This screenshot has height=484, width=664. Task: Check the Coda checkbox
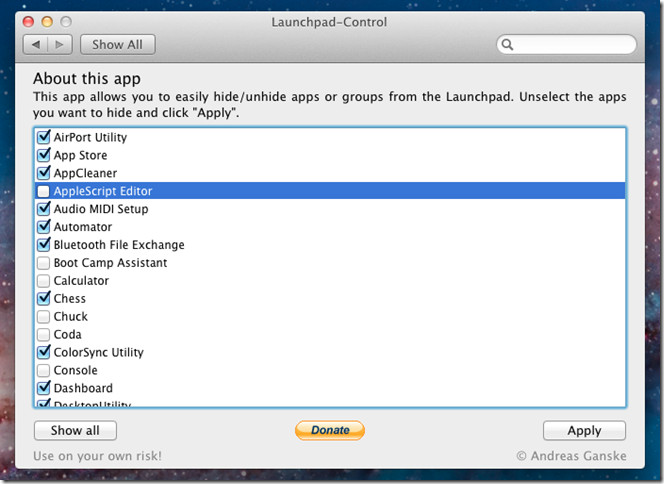click(x=44, y=335)
